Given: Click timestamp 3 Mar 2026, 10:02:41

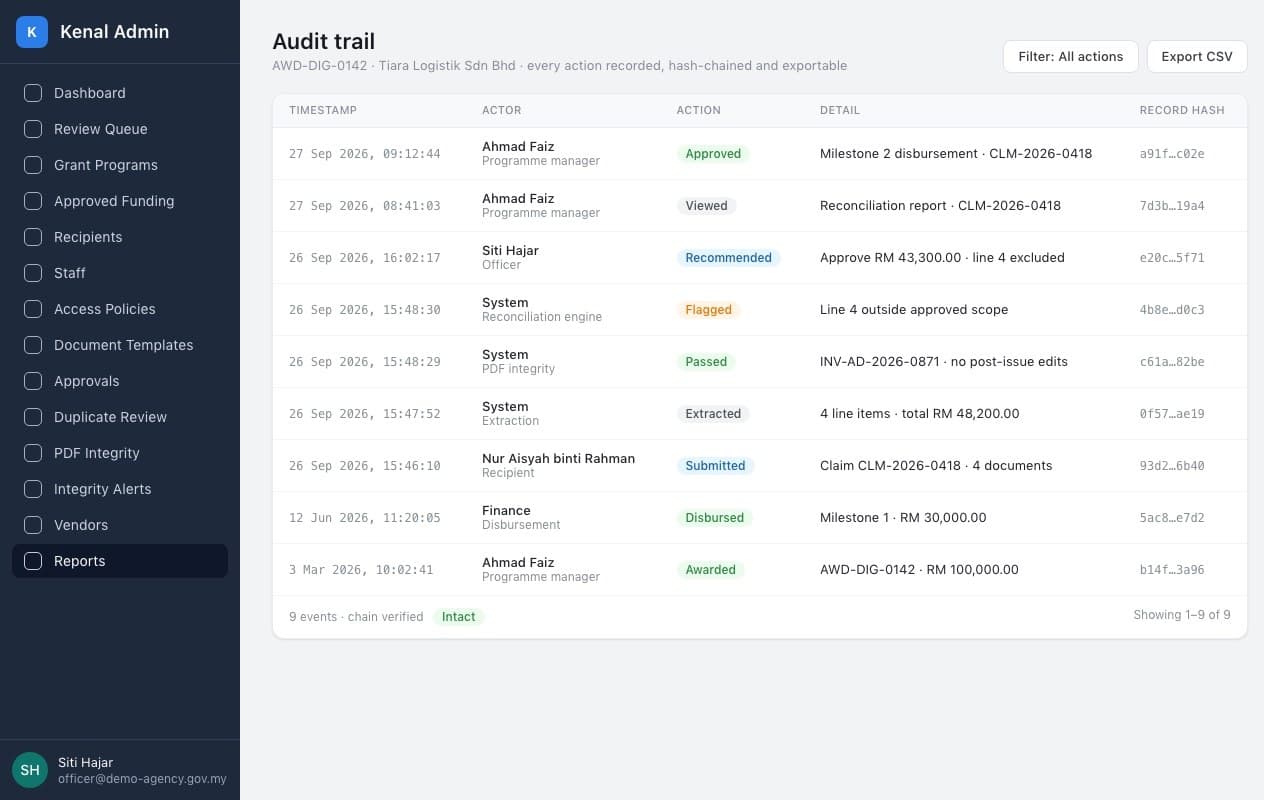Looking at the screenshot, I should click(361, 570).
